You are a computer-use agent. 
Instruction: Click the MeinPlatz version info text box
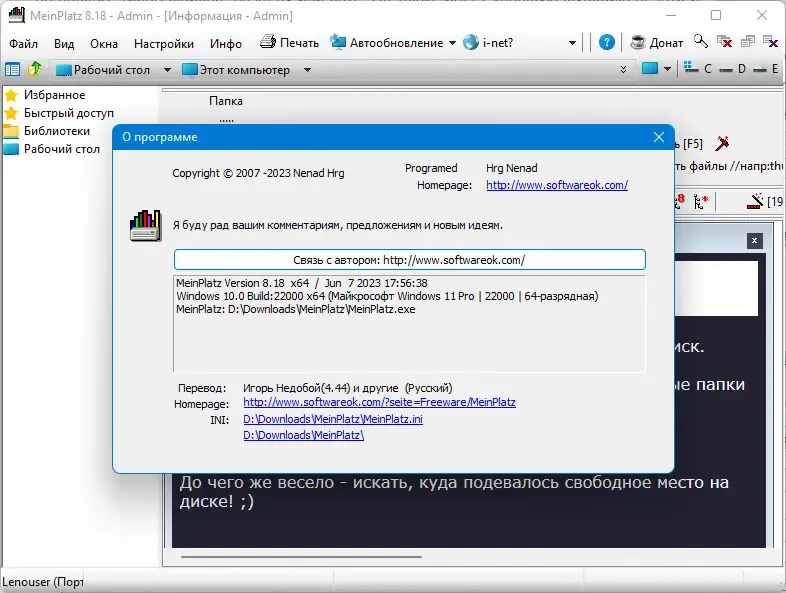(409, 323)
